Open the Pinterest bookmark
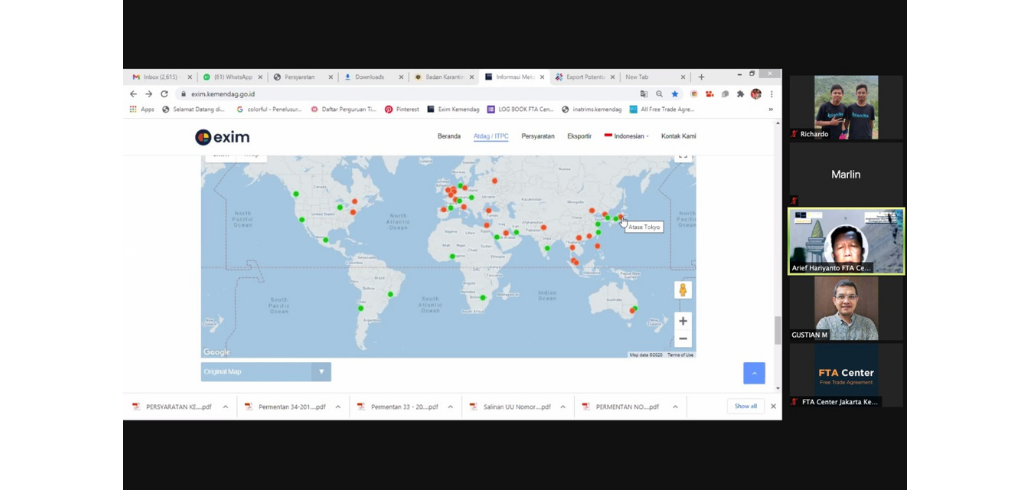This screenshot has height=490, width=1030. (402, 109)
